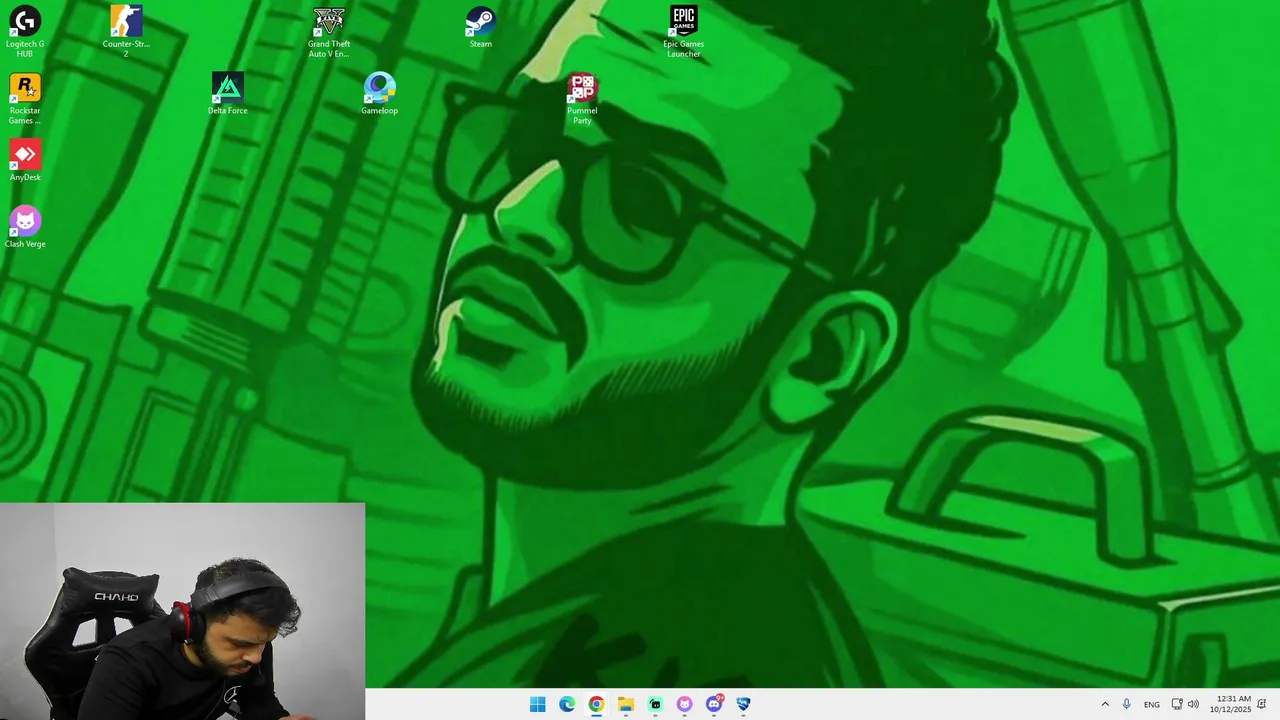Show hidden system tray icons
1280x720 pixels.
pyautogui.click(x=1105, y=704)
